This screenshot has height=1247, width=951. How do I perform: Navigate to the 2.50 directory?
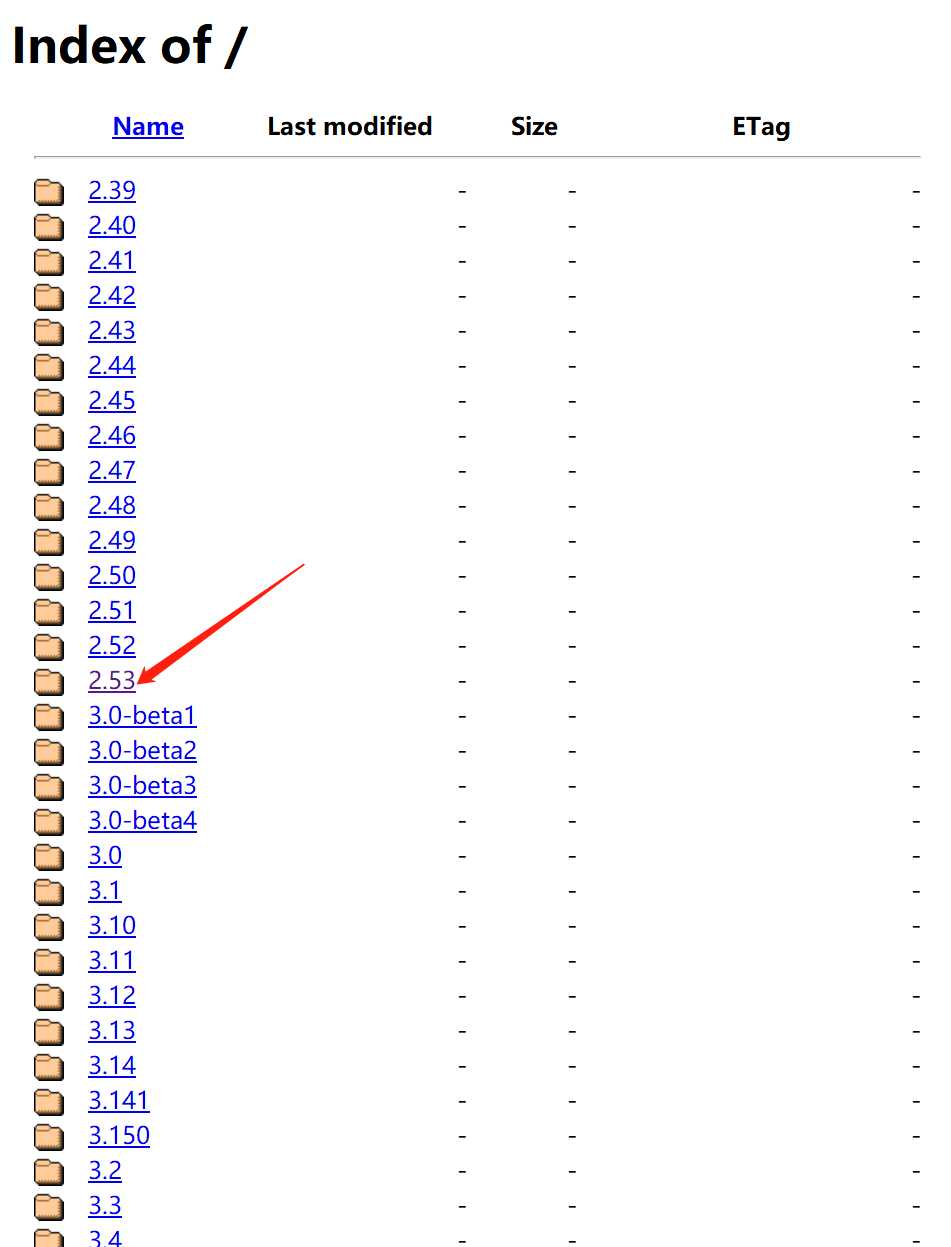[x=112, y=575]
